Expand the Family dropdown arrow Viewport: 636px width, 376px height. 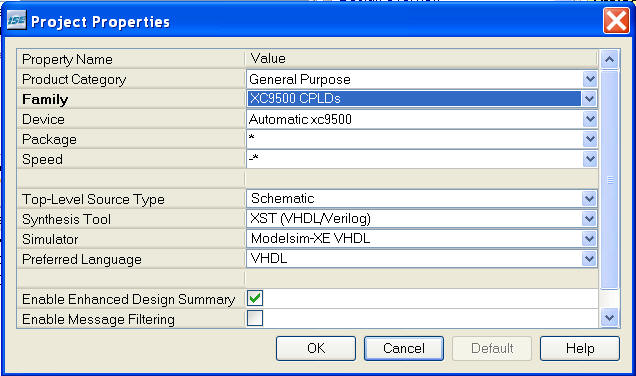tap(589, 99)
